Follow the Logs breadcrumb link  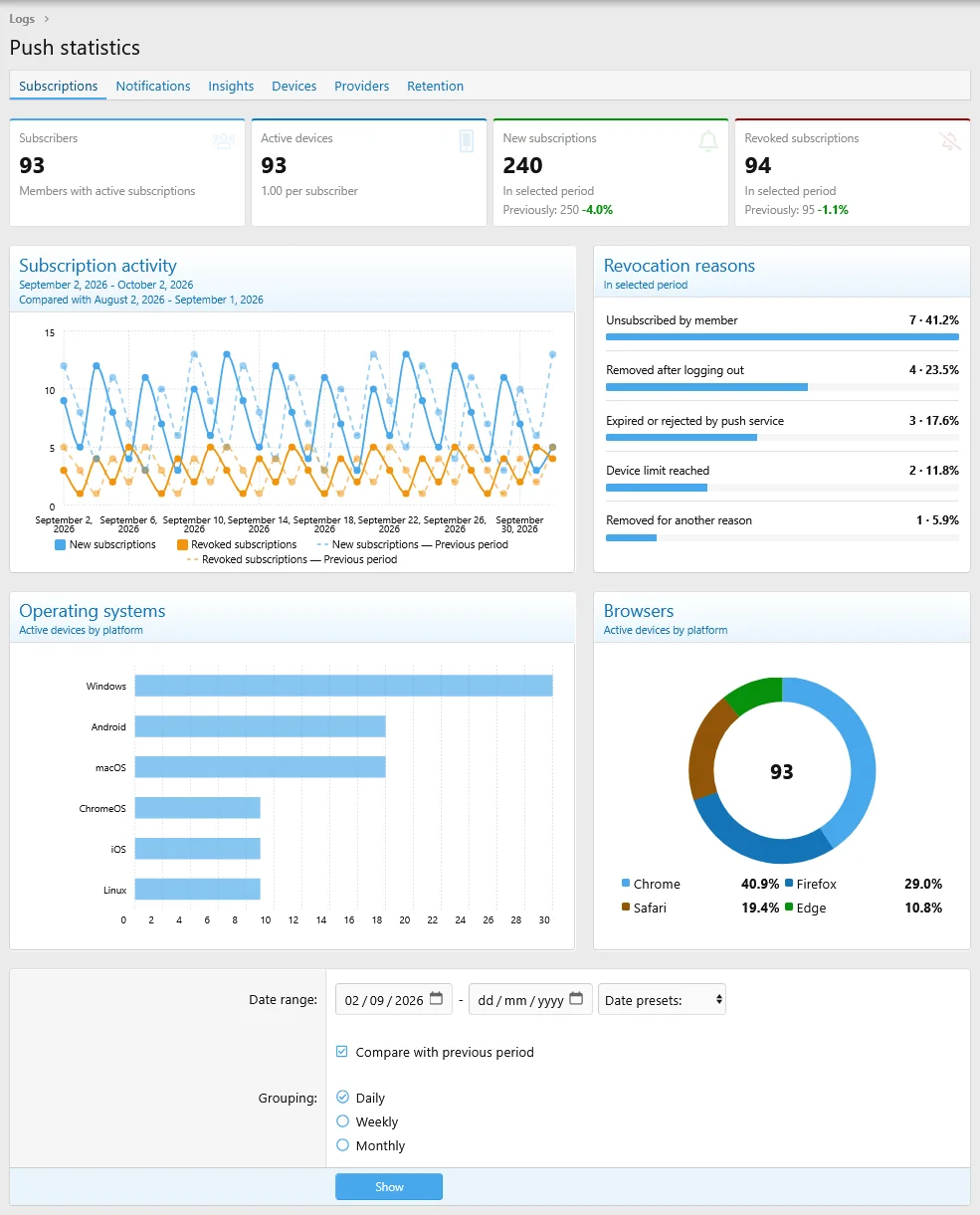pos(22,19)
